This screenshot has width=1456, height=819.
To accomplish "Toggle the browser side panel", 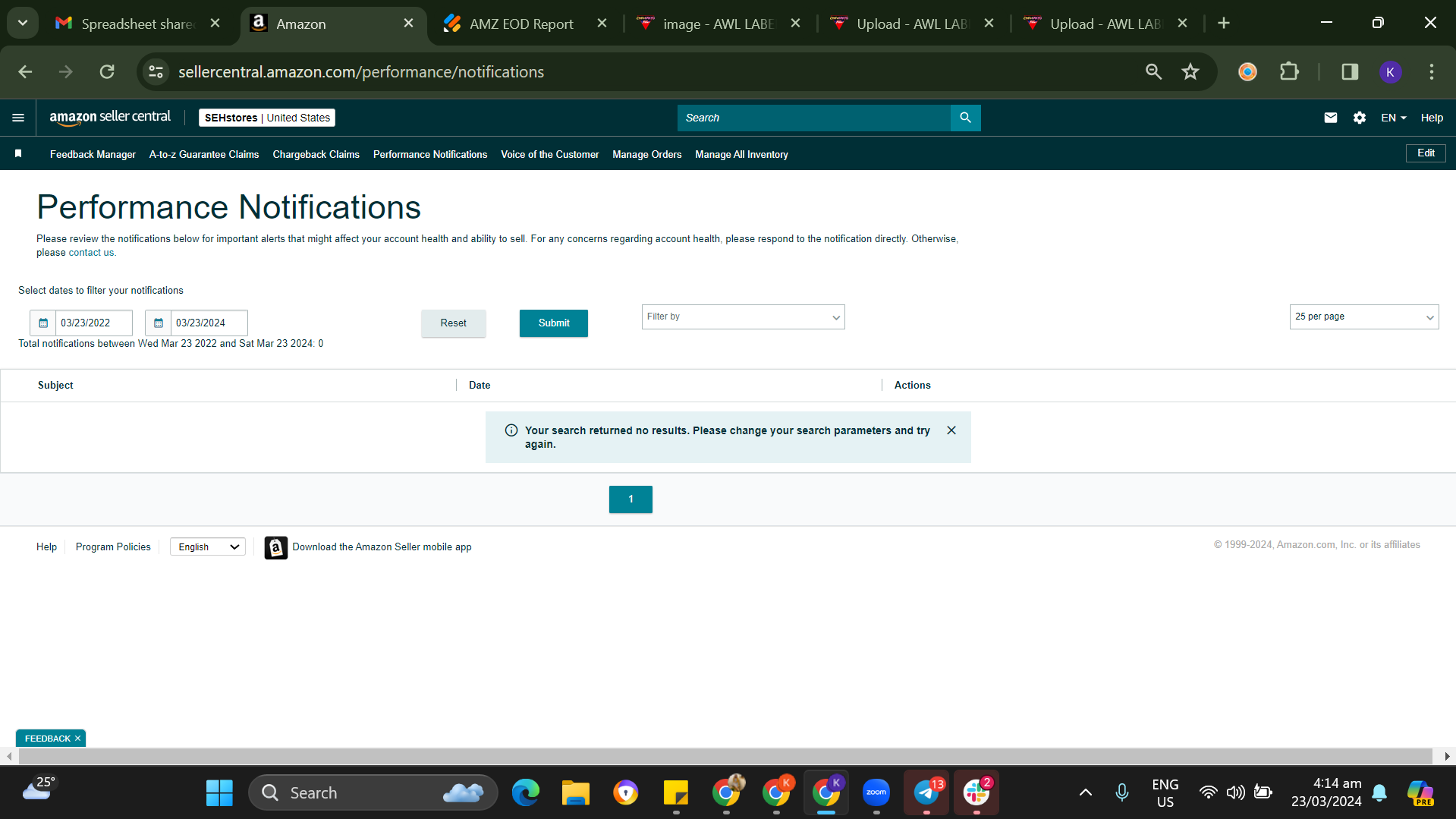I will [1350, 71].
